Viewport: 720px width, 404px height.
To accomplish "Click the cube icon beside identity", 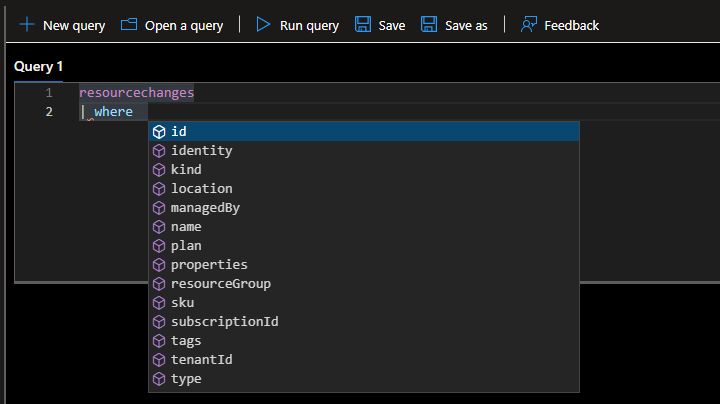I will point(159,151).
